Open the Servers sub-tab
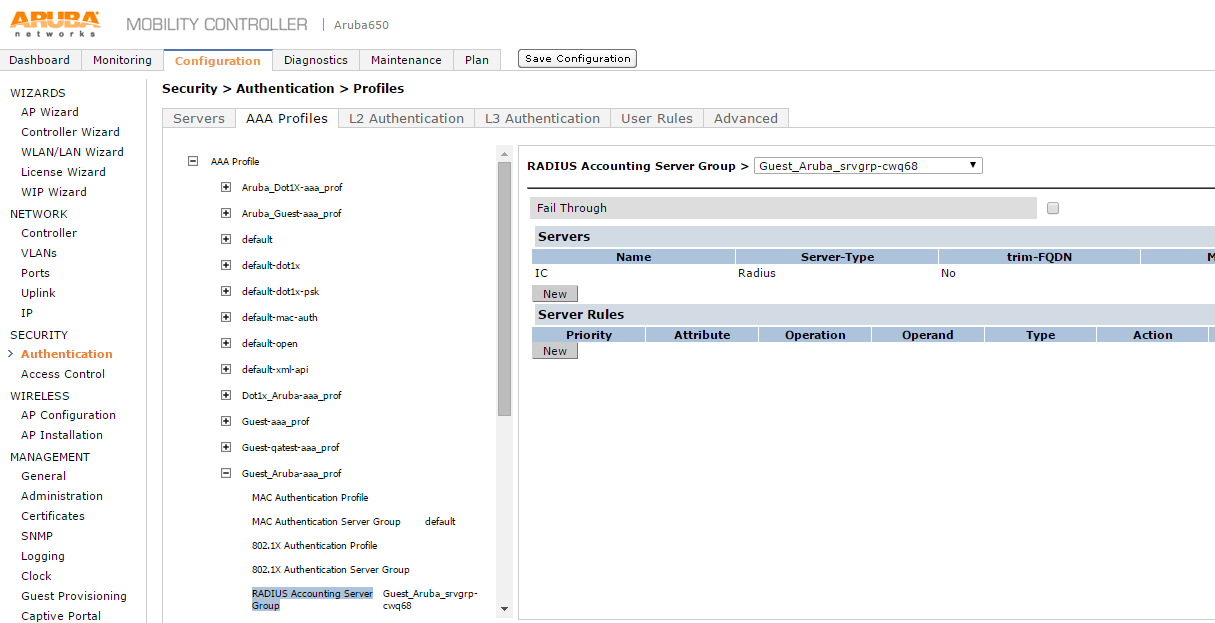1215x623 pixels. 199,118
